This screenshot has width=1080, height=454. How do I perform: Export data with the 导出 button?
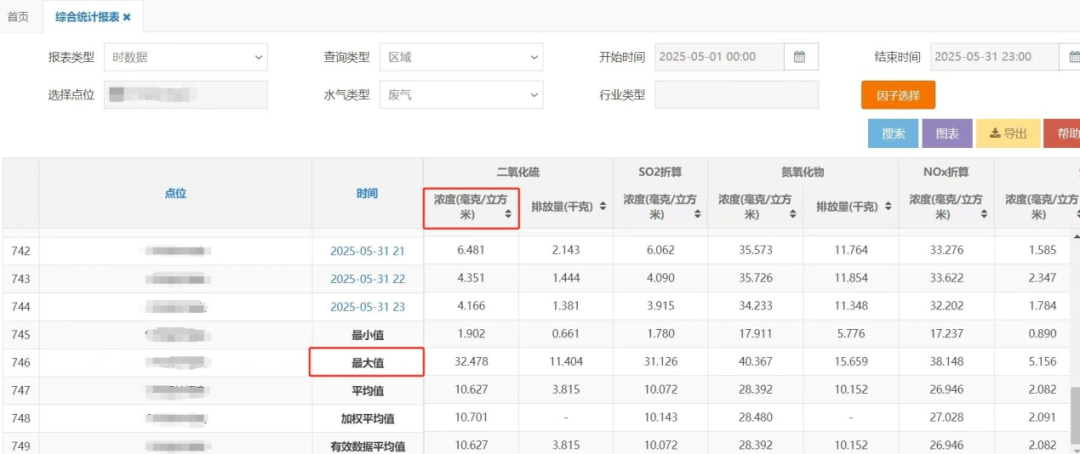coord(1008,133)
